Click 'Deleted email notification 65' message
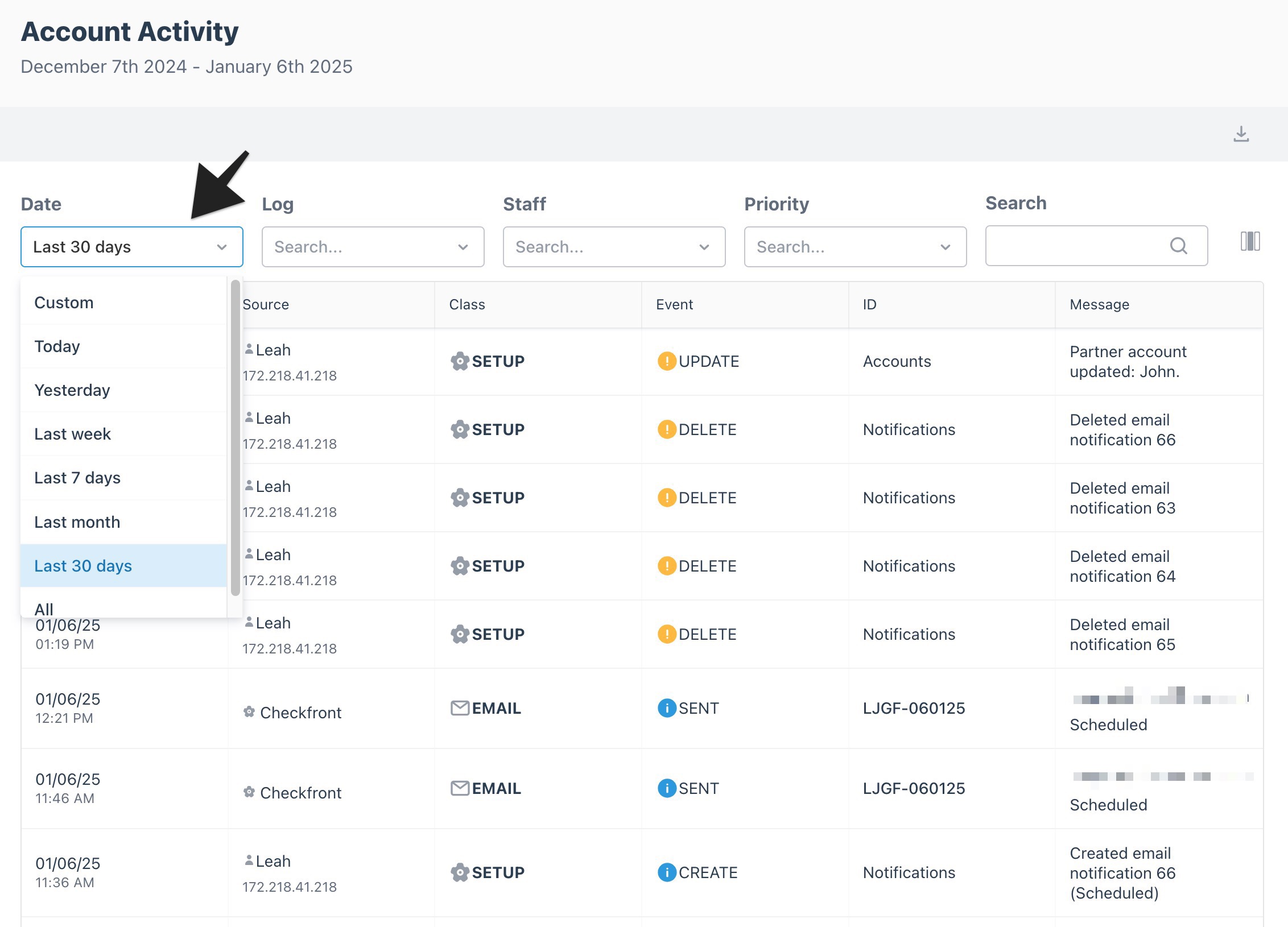Viewport: 1288px width, 927px height. click(1122, 635)
